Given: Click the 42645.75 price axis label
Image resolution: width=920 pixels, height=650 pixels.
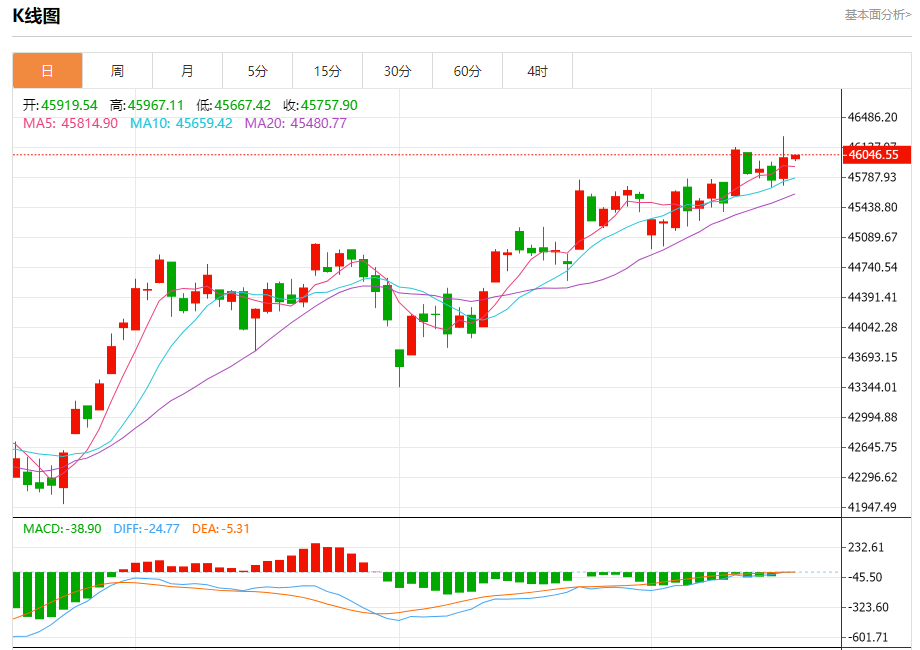Looking at the screenshot, I should [872, 447].
